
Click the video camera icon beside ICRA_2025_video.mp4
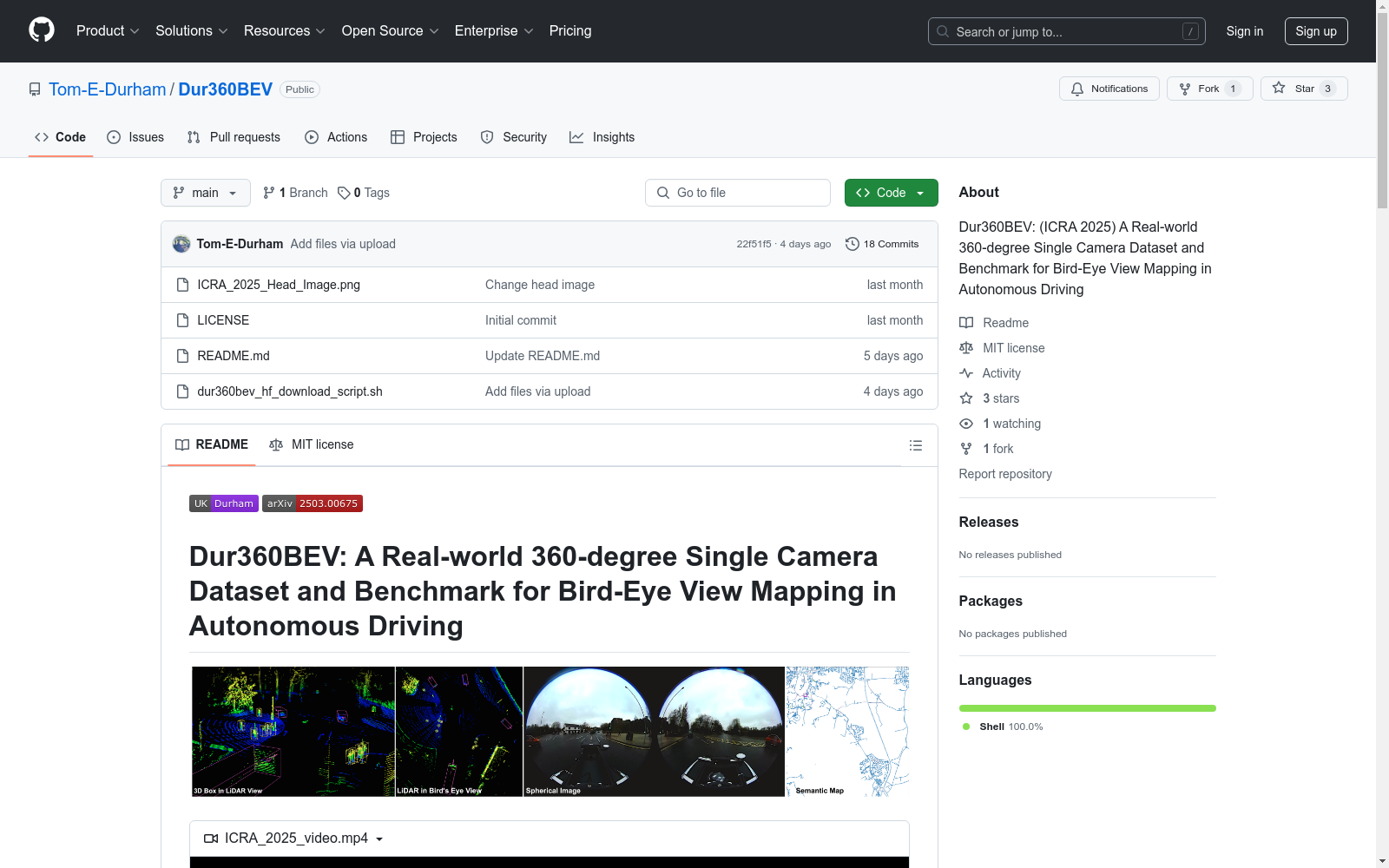point(211,838)
